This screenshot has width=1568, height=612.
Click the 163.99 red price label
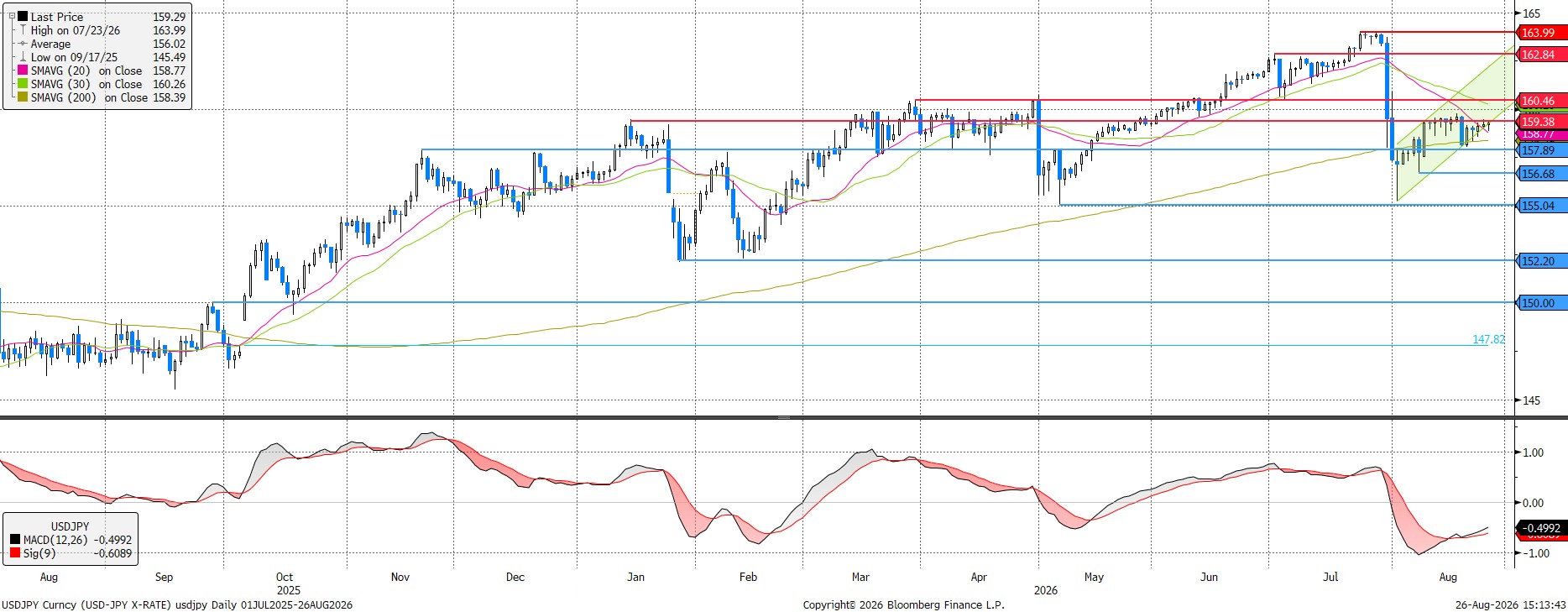click(x=1542, y=33)
